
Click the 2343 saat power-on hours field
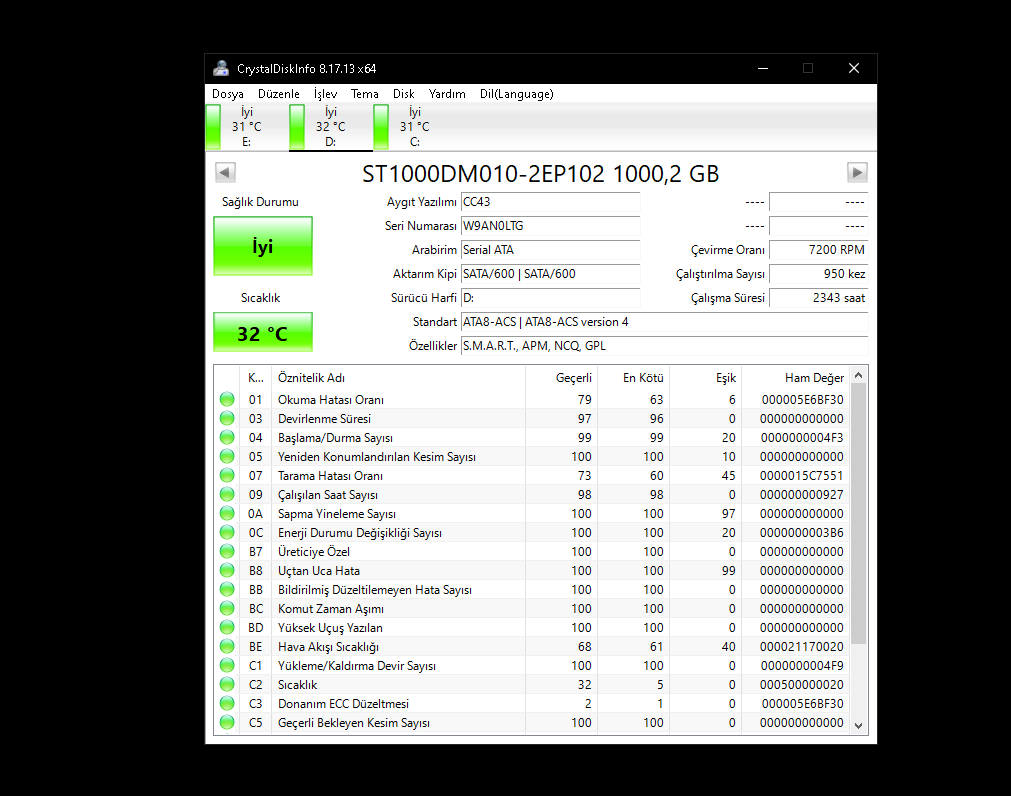tap(818, 298)
